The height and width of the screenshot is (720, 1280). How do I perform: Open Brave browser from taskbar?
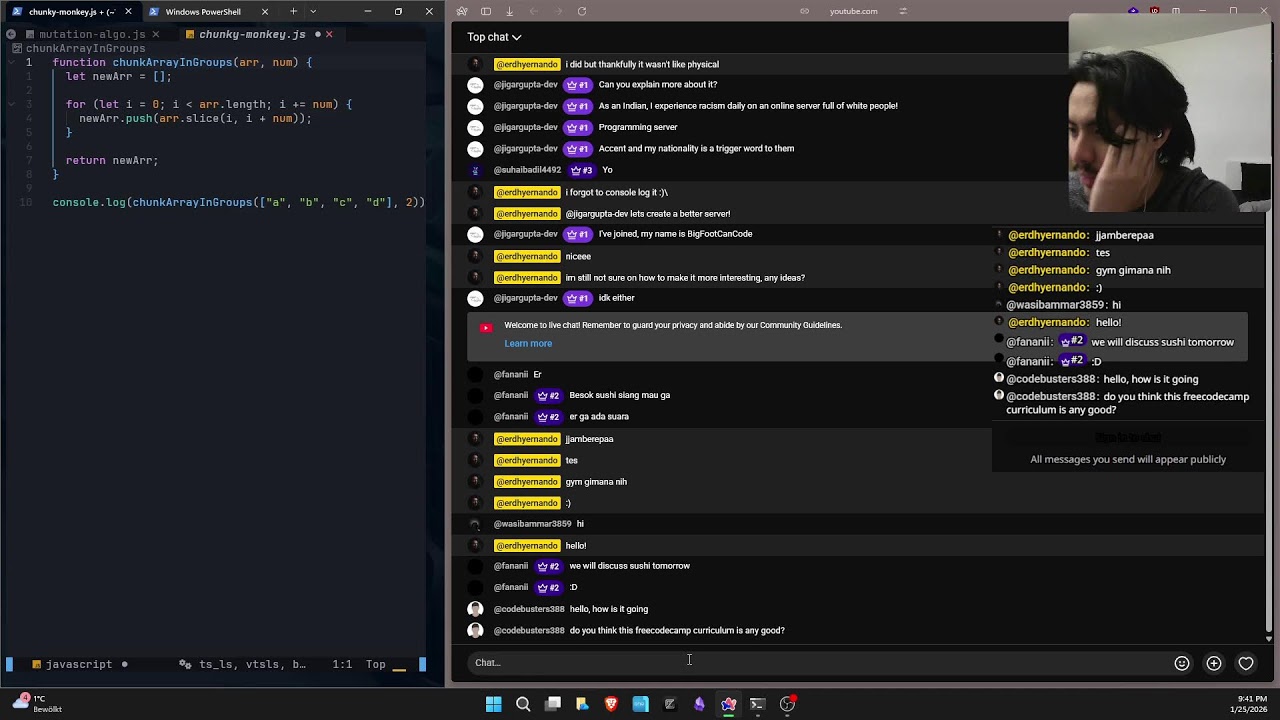tap(611, 704)
